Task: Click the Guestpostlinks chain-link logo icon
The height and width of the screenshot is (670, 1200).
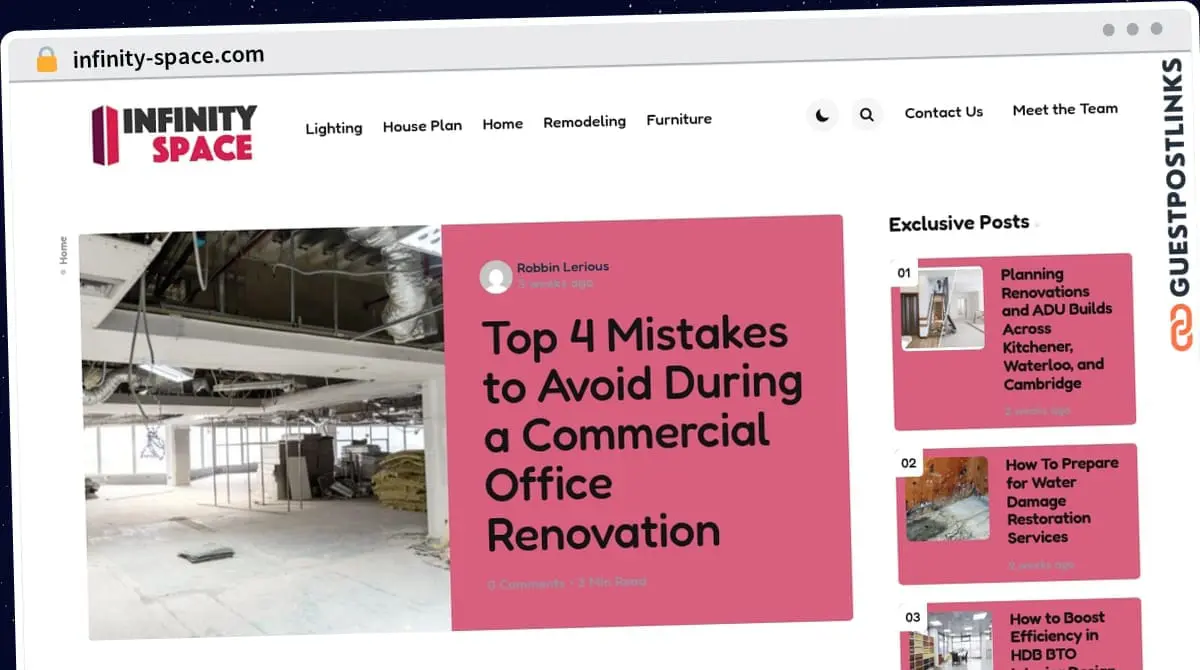Action: (x=1182, y=328)
